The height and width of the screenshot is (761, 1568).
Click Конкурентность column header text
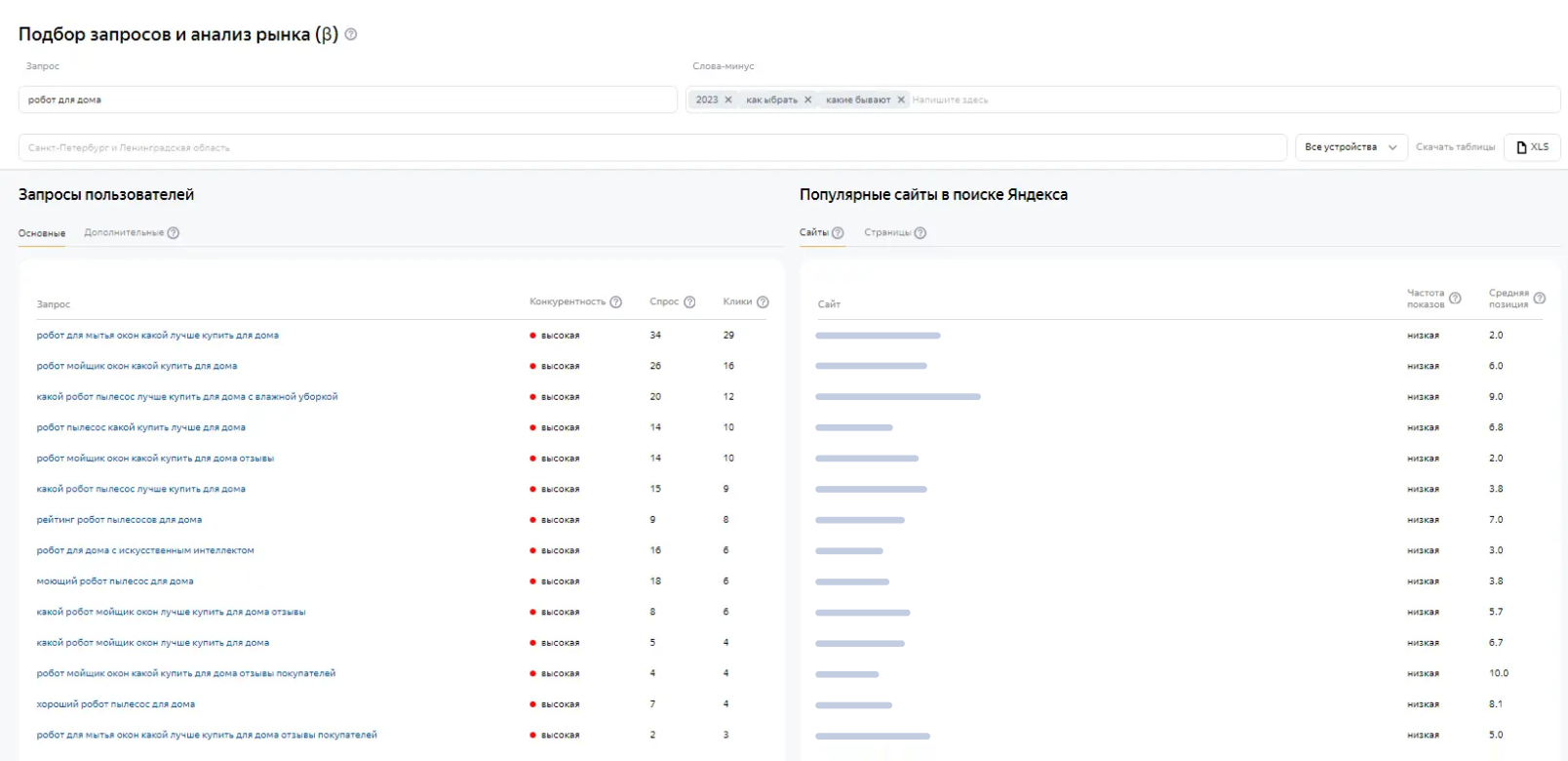pos(568,302)
